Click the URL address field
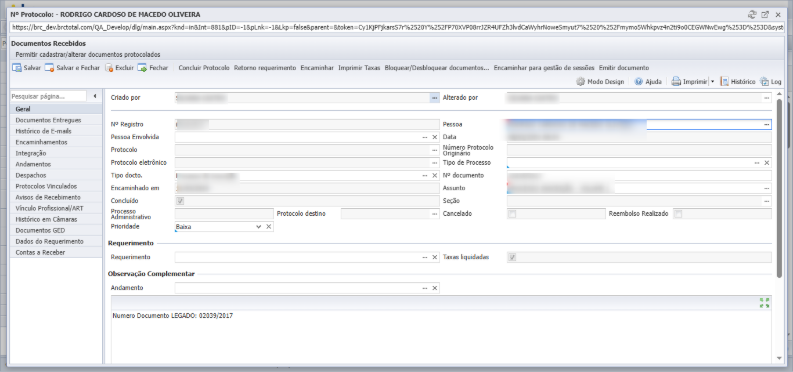The width and height of the screenshot is (793, 372). [396, 28]
